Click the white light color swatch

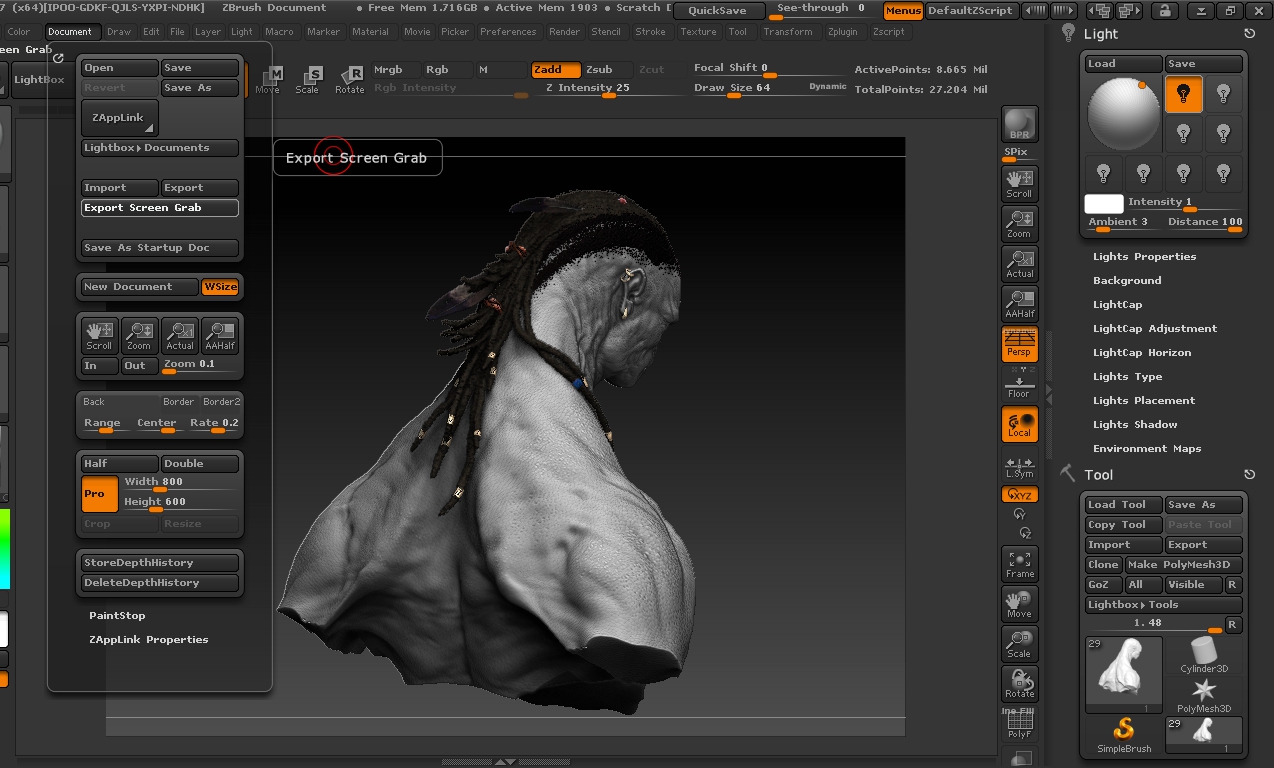1104,204
